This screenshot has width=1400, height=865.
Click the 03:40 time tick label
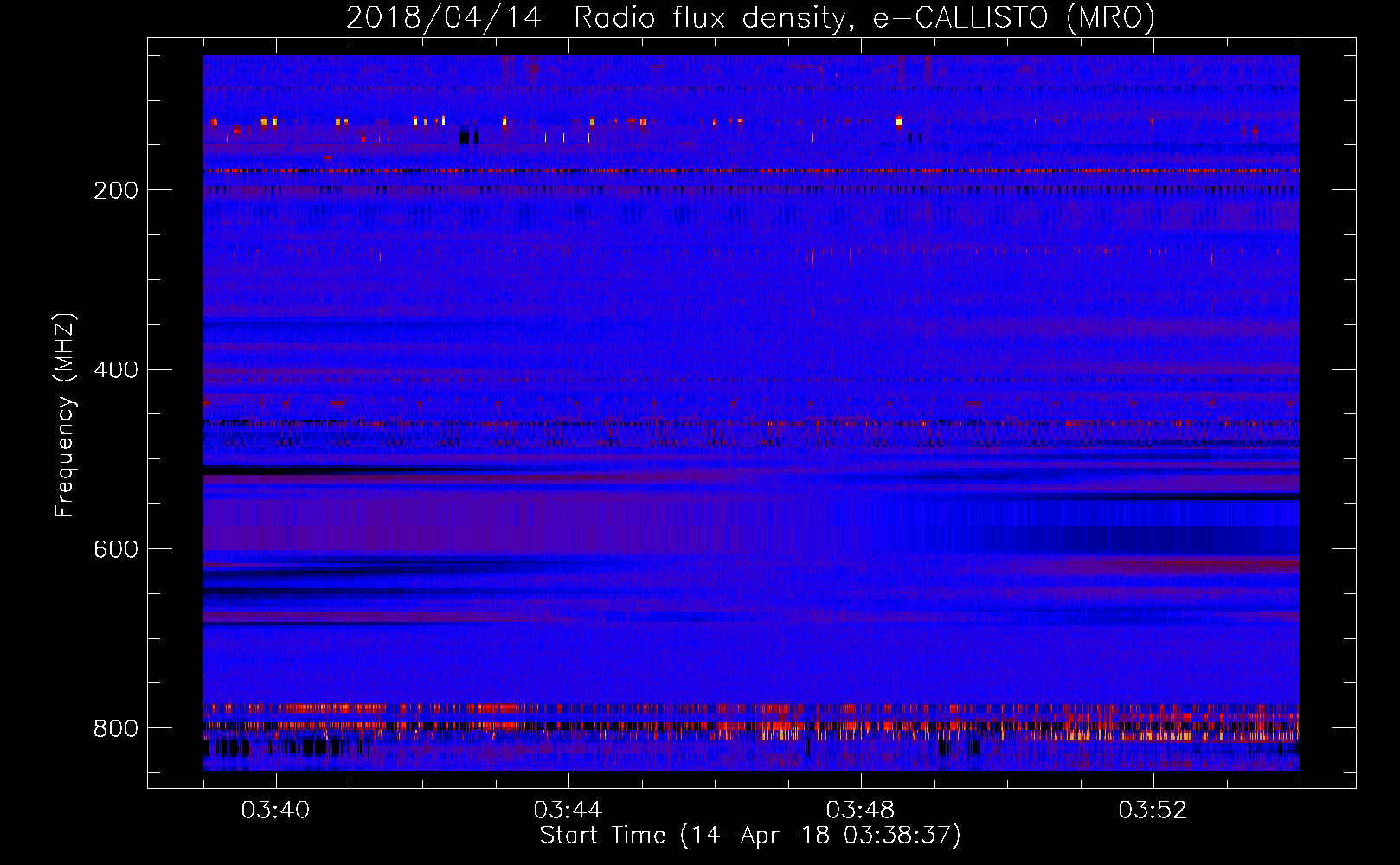click(275, 811)
